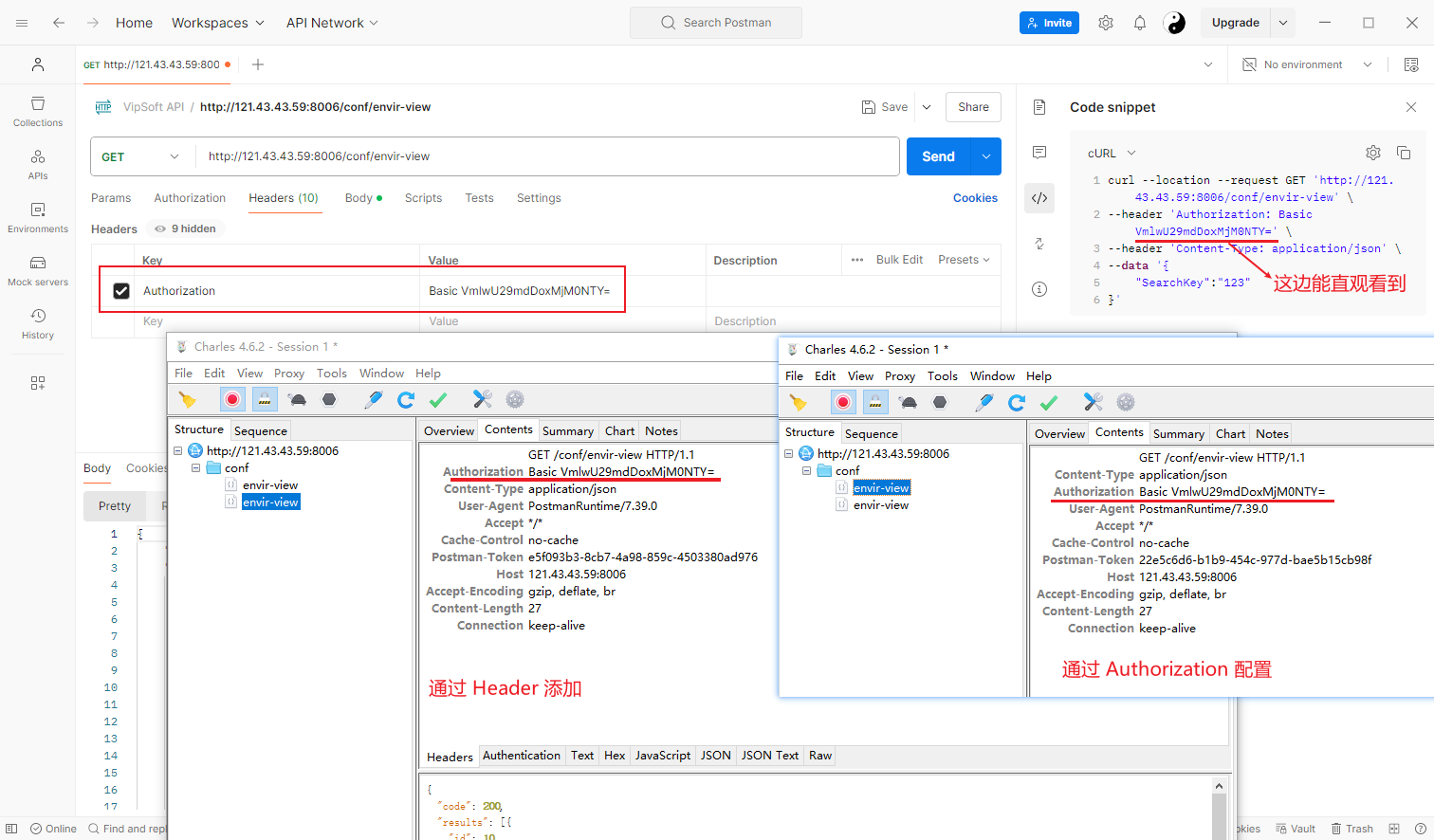1434x840 pixels.
Task: Click the blue Send button
Action: tap(939, 156)
